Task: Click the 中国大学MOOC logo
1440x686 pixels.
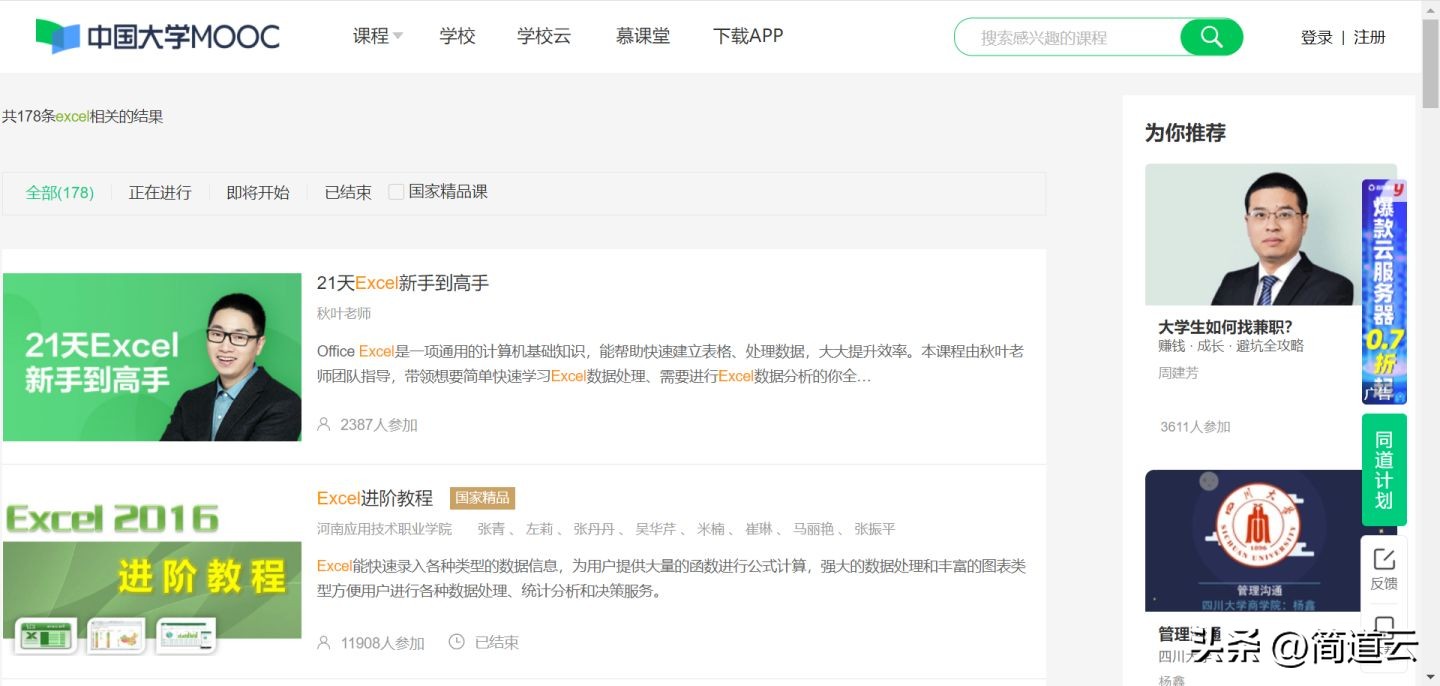Action: (158, 37)
